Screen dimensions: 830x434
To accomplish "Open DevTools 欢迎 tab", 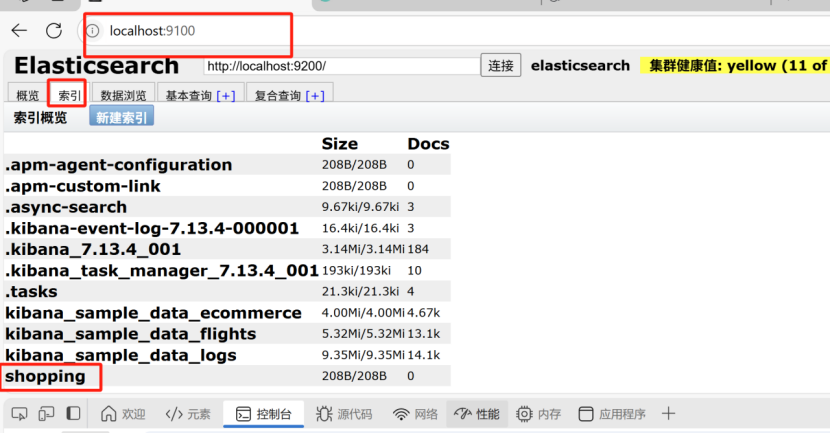I will point(123,414).
